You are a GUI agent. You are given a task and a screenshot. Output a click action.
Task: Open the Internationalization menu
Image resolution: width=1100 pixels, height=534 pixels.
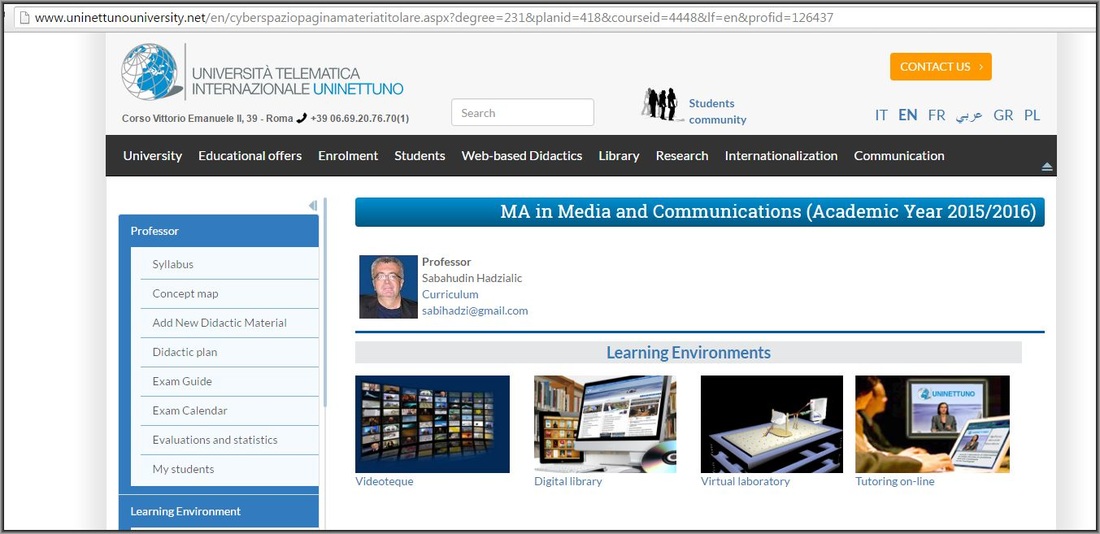(x=781, y=156)
